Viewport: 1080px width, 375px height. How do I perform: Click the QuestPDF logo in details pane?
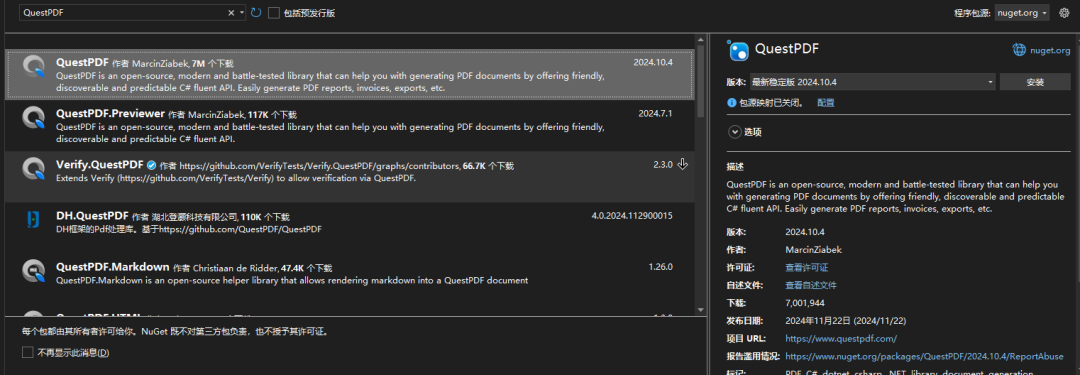[x=738, y=50]
